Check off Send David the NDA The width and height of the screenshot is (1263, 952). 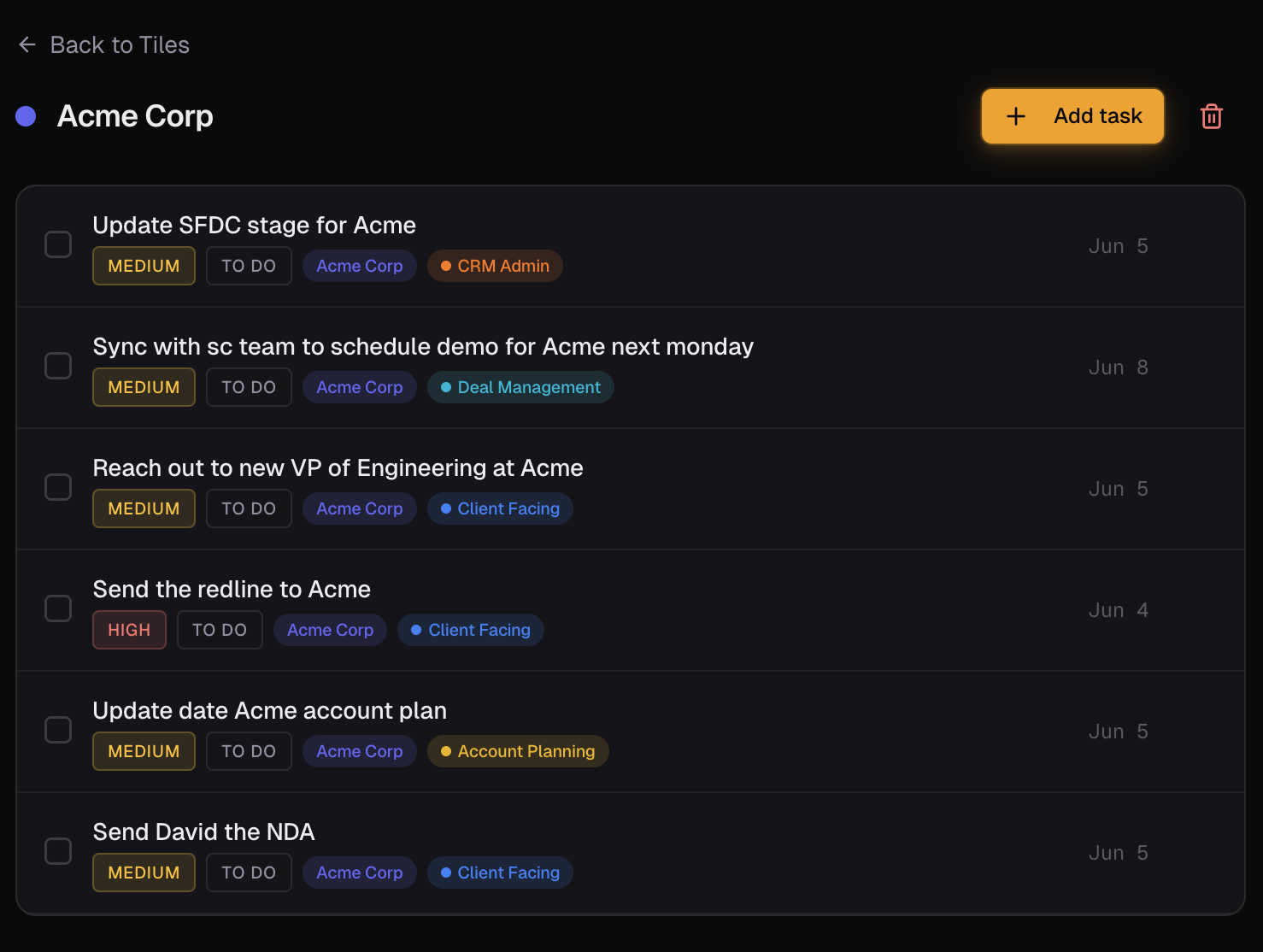[x=58, y=851]
